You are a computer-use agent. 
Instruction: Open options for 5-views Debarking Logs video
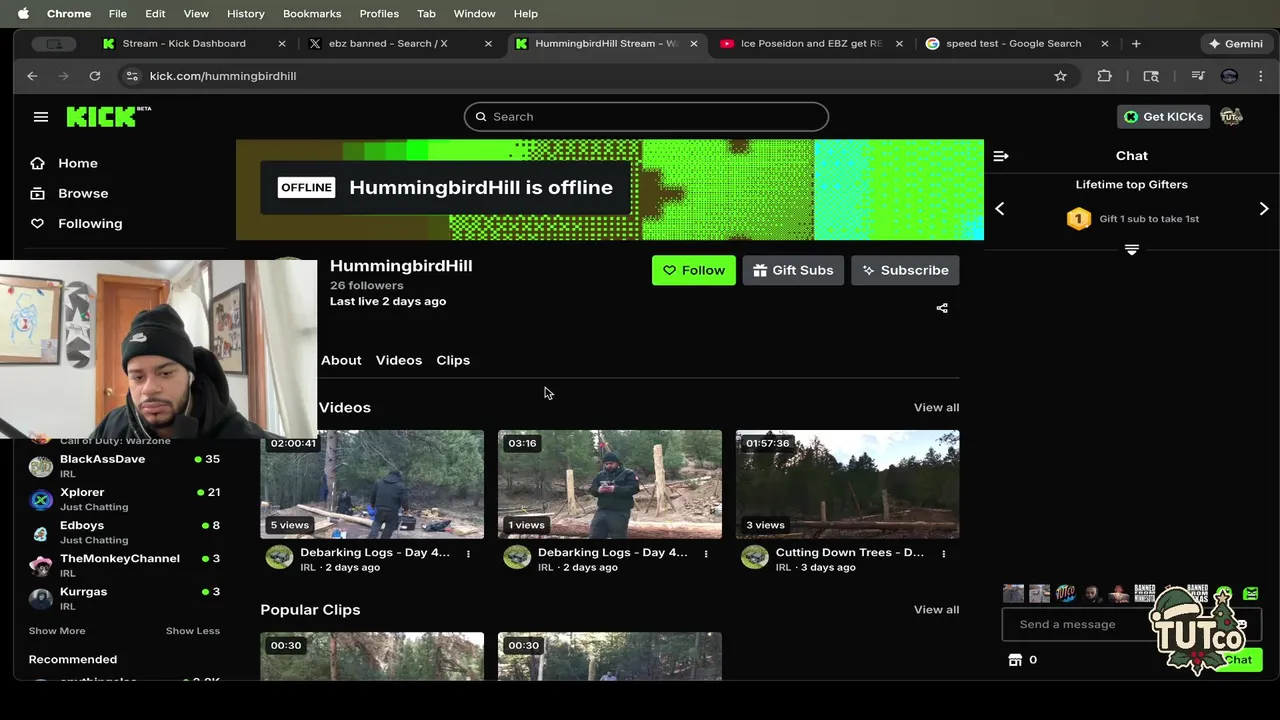click(x=468, y=554)
